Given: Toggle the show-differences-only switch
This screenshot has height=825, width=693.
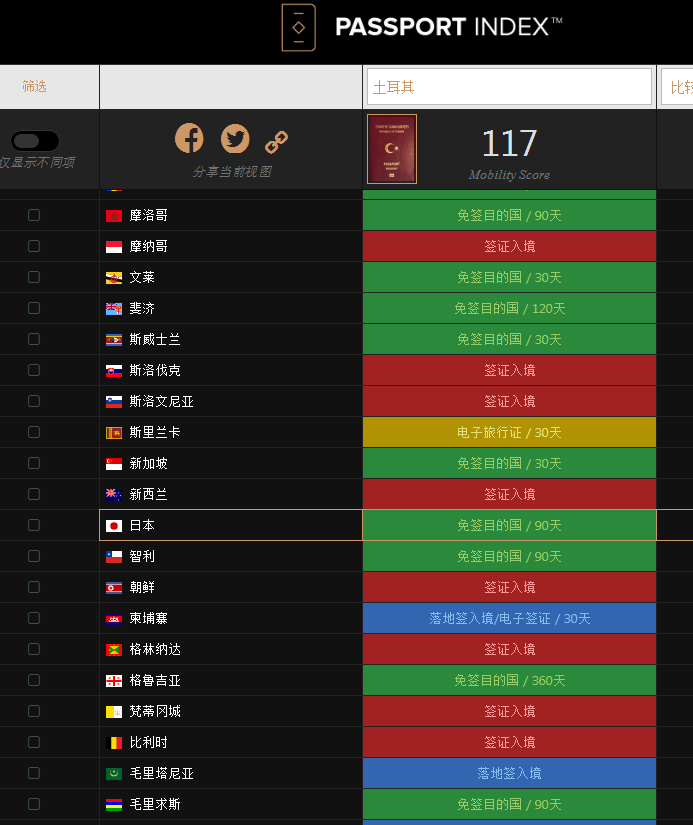Looking at the screenshot, I should tap(35, 140).
